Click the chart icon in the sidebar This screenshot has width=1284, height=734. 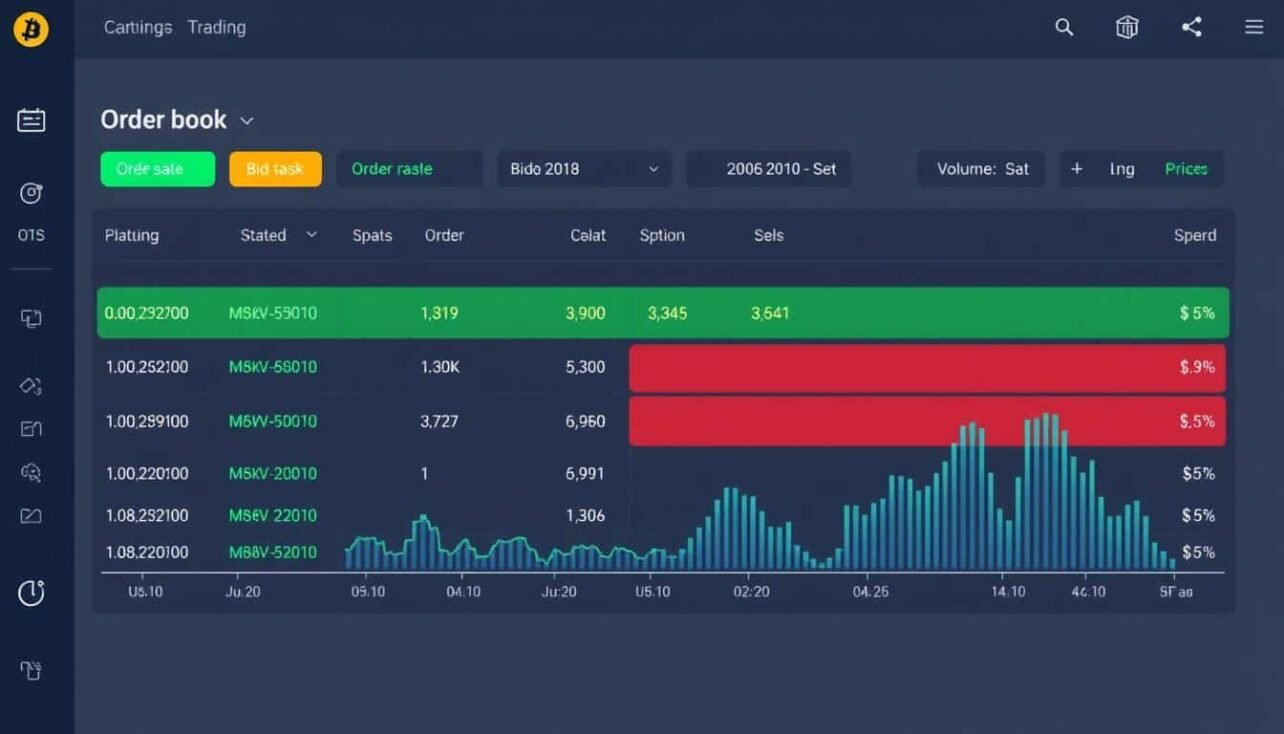(x=30, y=516)
